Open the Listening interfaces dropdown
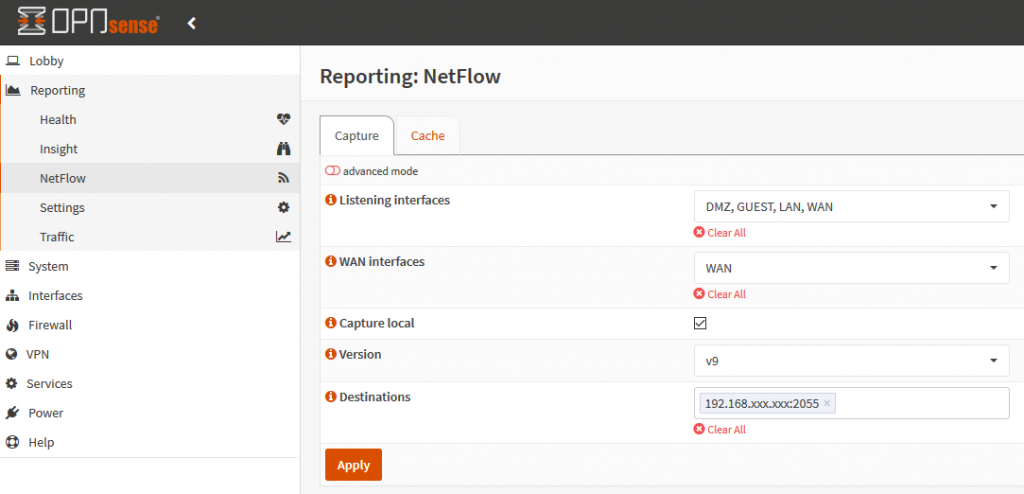Viewport: 1024px width, 494px height. [852, 206]
